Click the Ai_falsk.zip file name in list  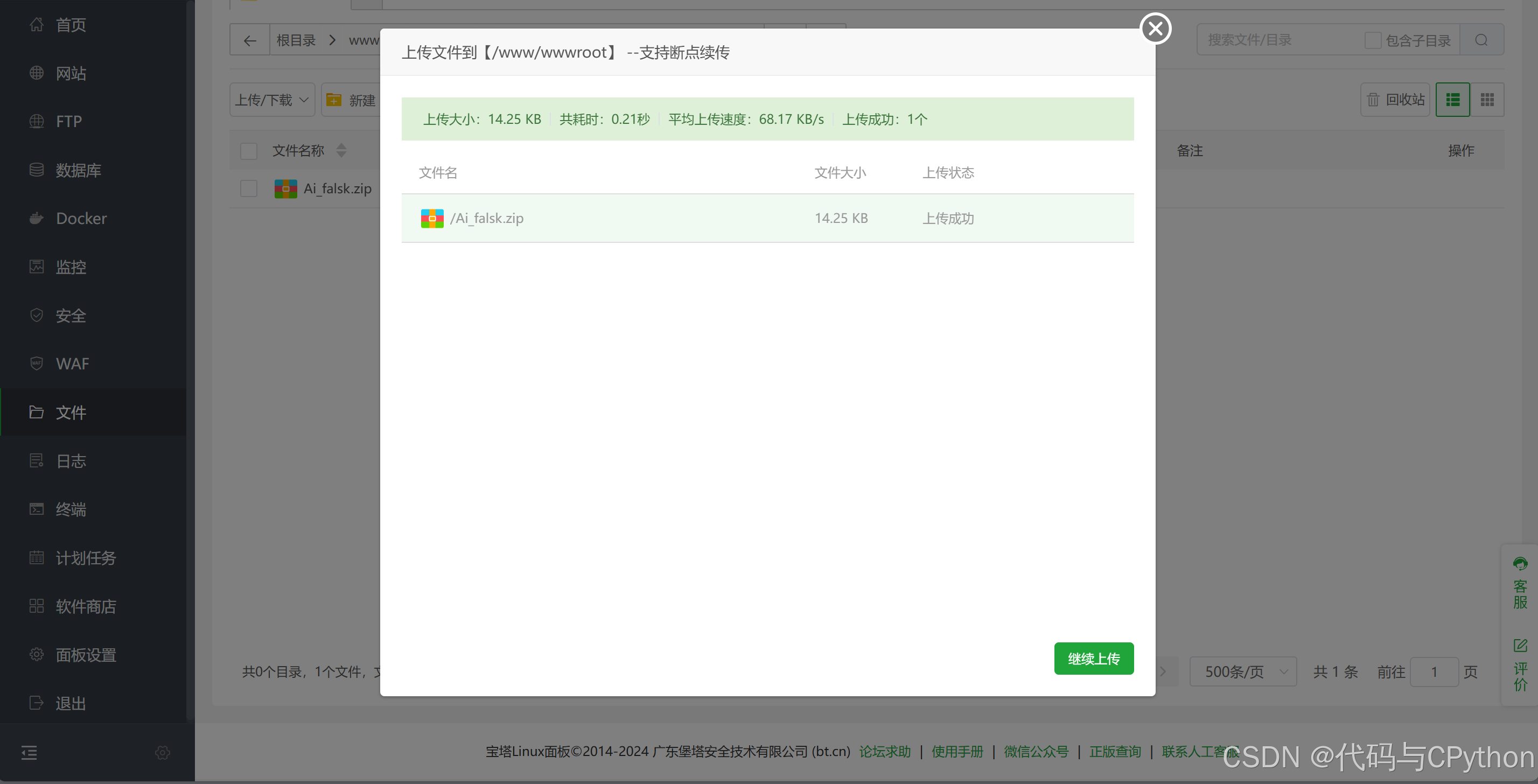[x=337, y=188]
